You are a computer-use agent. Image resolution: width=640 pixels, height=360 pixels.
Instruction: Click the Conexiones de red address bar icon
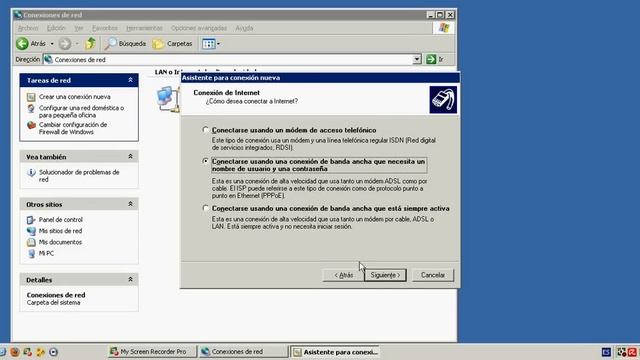pos(48,59)
